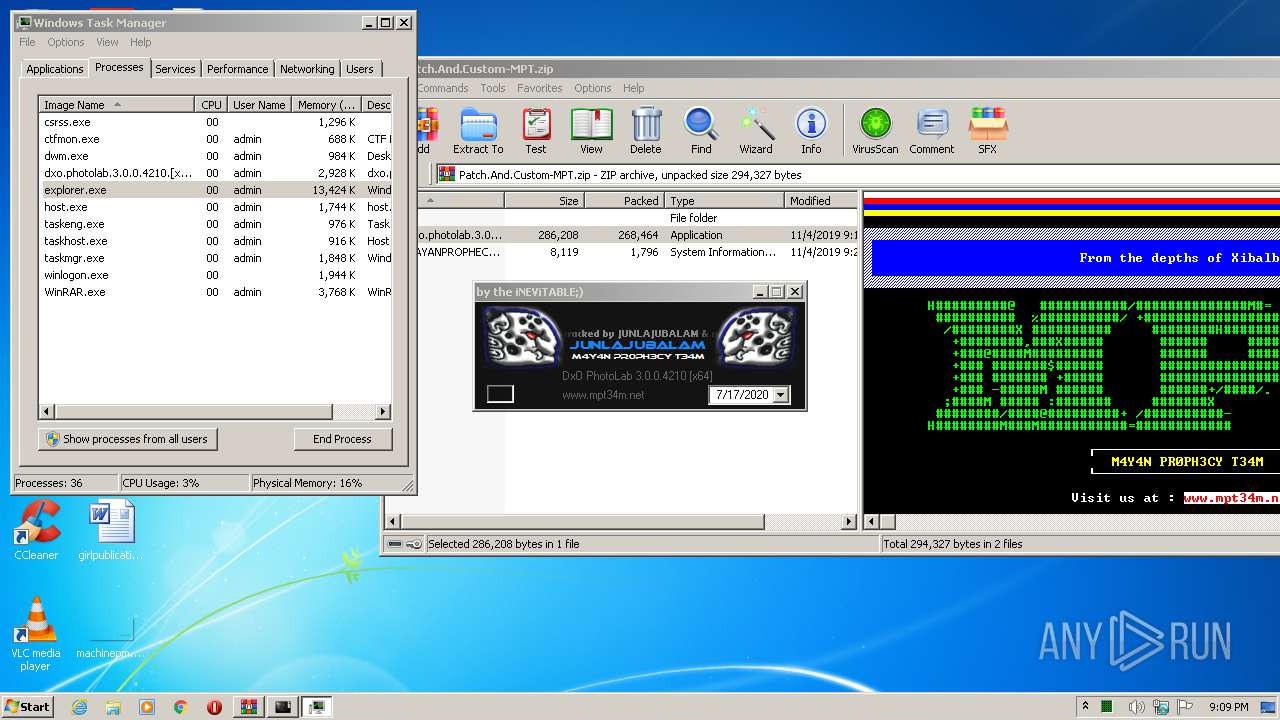
Task: Run the VirusScan icon in WinRAR
Action: tap(875, 131)
